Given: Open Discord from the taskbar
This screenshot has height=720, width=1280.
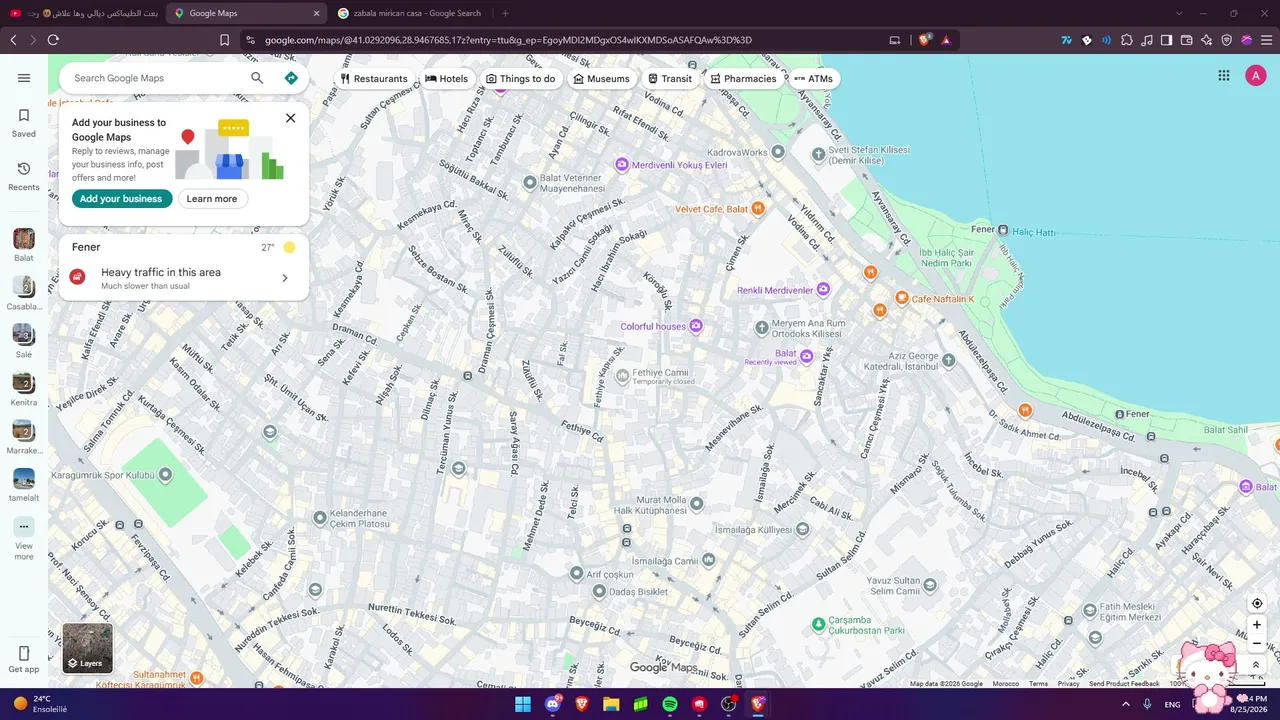Looking at the screenshot, I should pyautogui.click(x=553, y=704).
